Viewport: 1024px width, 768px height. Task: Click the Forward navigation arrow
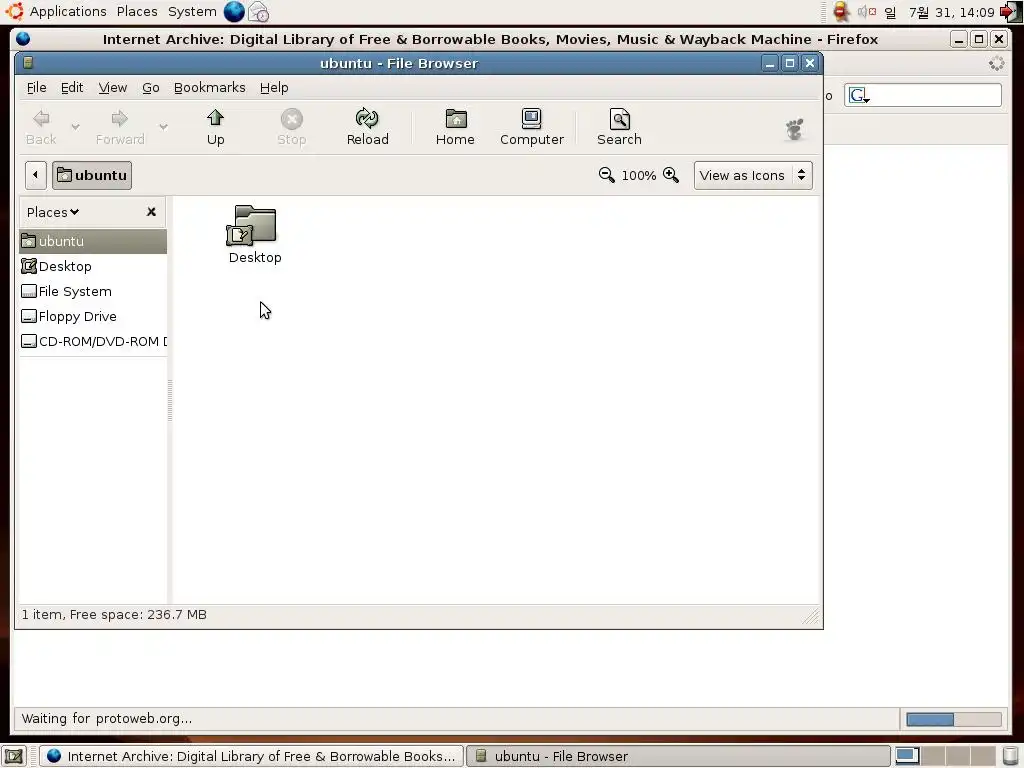pos(120,127)
